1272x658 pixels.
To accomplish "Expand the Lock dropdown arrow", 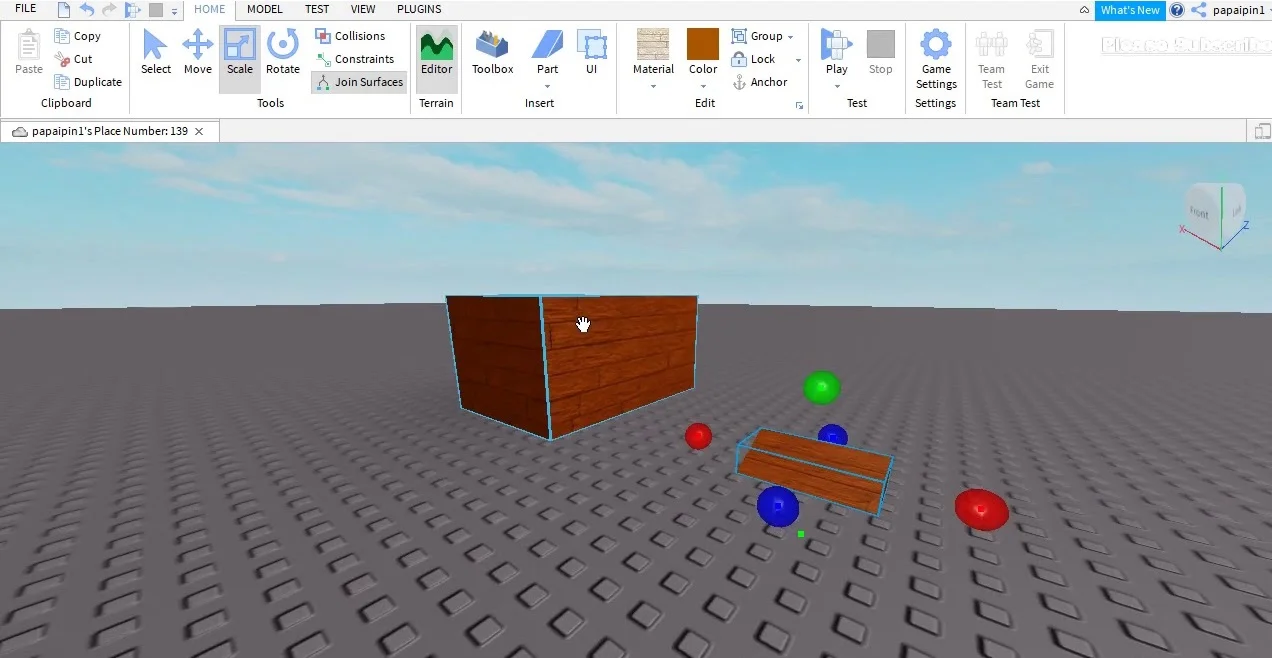I will pyautogui.click(x=798, y=60).
